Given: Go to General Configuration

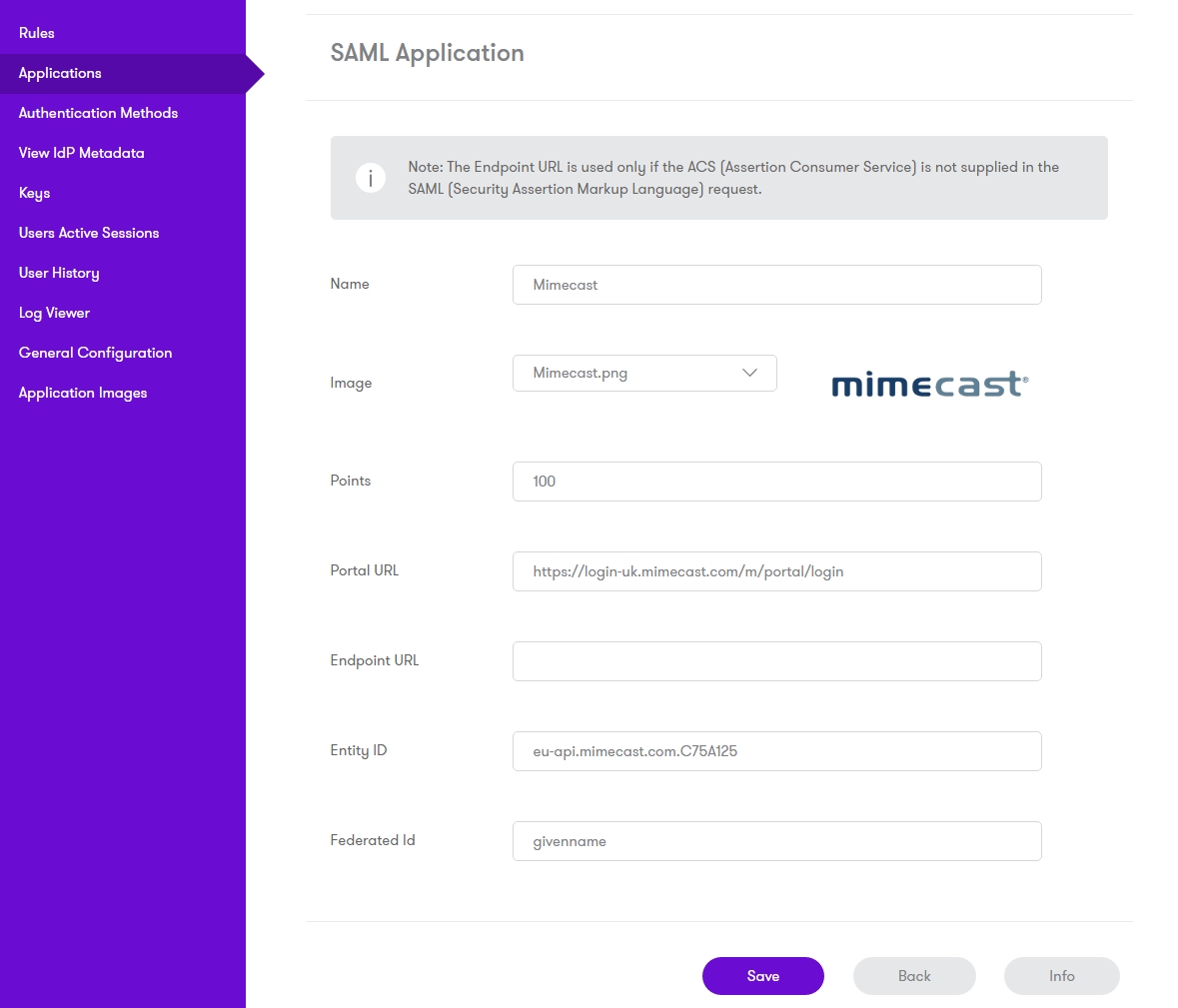Looking at the screenshot, I should tap(95, 353).
